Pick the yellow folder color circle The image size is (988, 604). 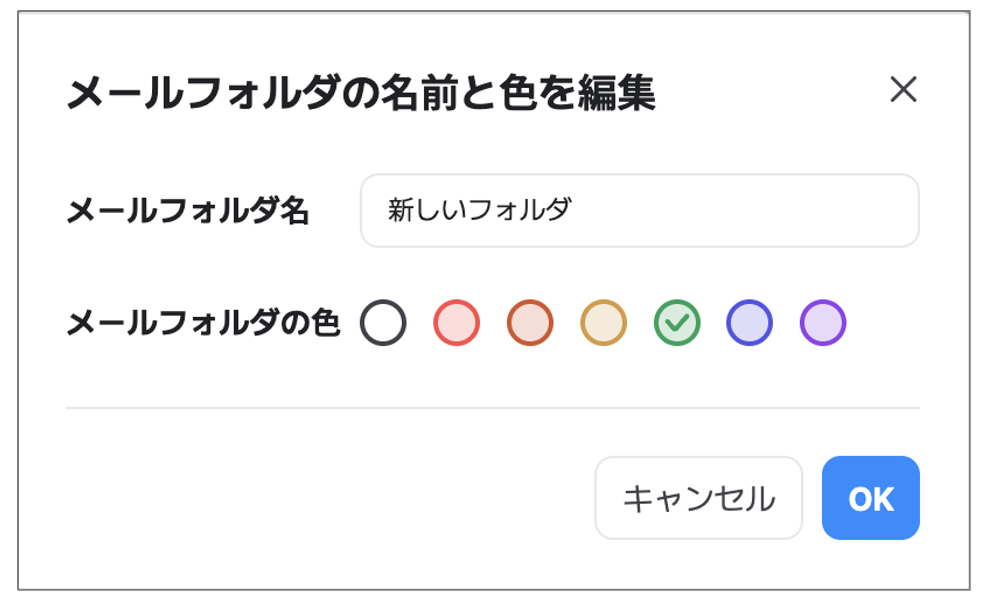pos(604,323)
